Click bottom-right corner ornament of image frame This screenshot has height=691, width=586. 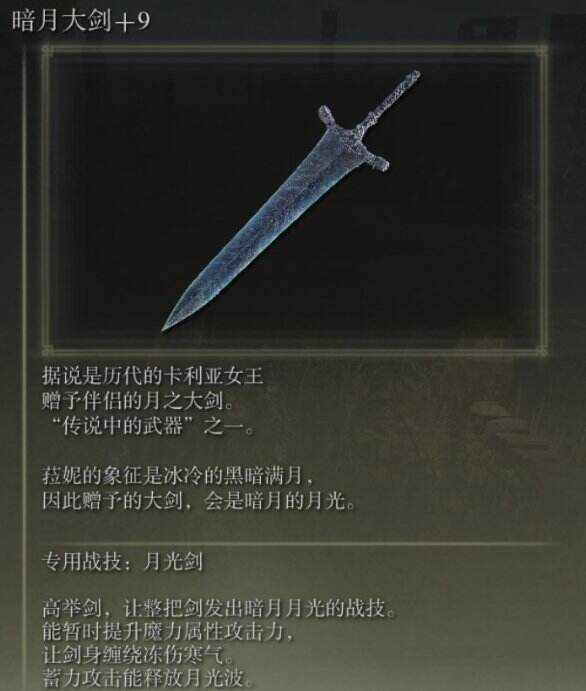point(541,350)
